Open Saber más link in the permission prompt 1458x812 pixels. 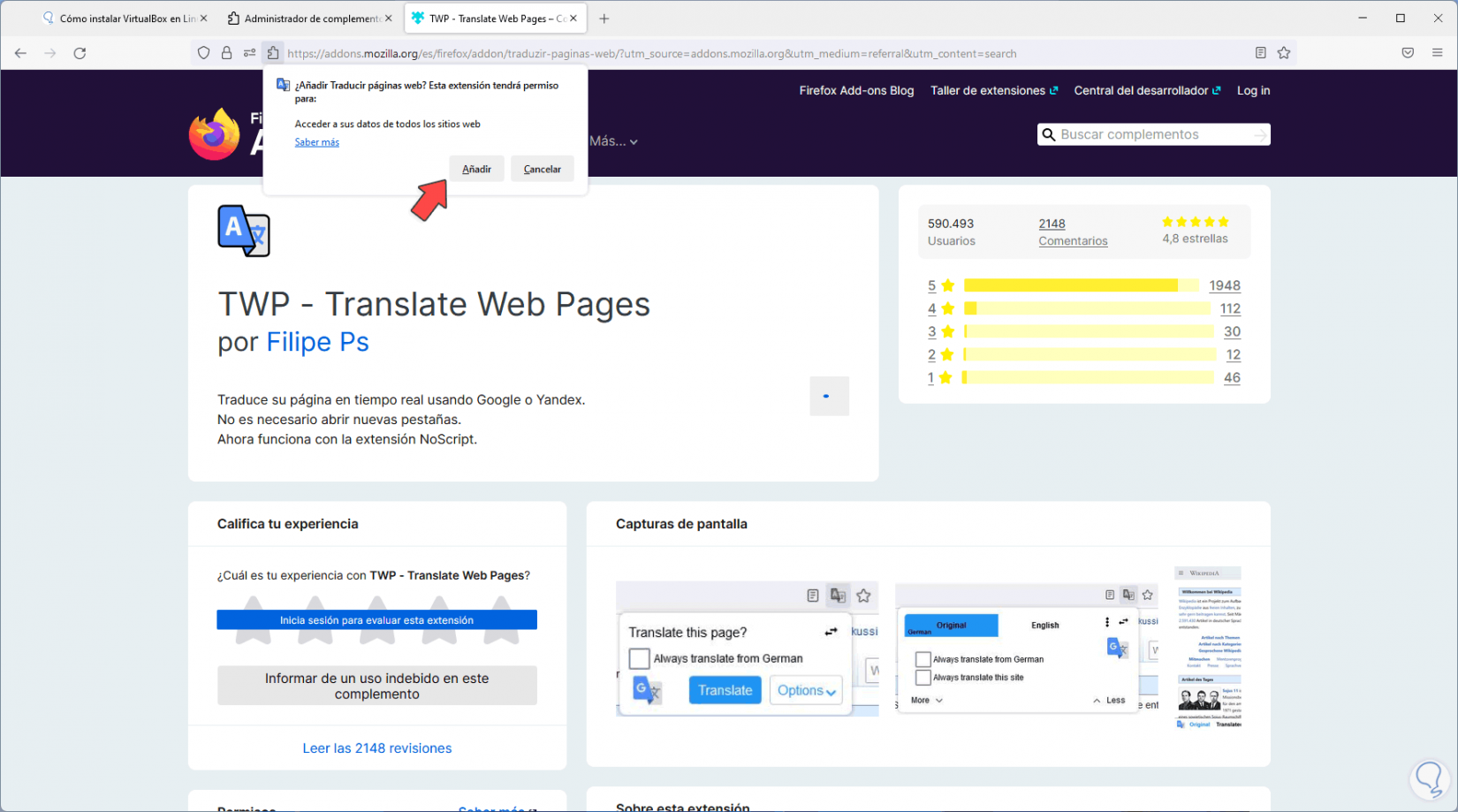tap(317, 142)
